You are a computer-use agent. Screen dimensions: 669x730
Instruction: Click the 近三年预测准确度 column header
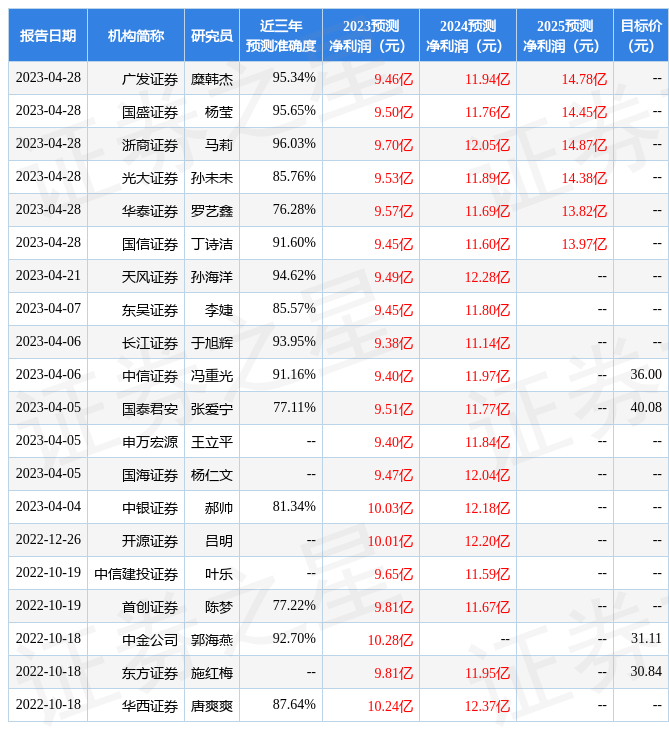pyautogui.click(x=281, y=35)
